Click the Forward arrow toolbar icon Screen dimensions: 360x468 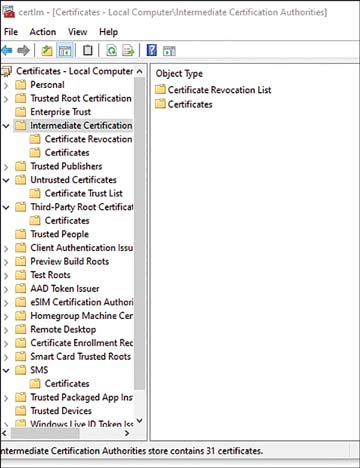point(23,51)
